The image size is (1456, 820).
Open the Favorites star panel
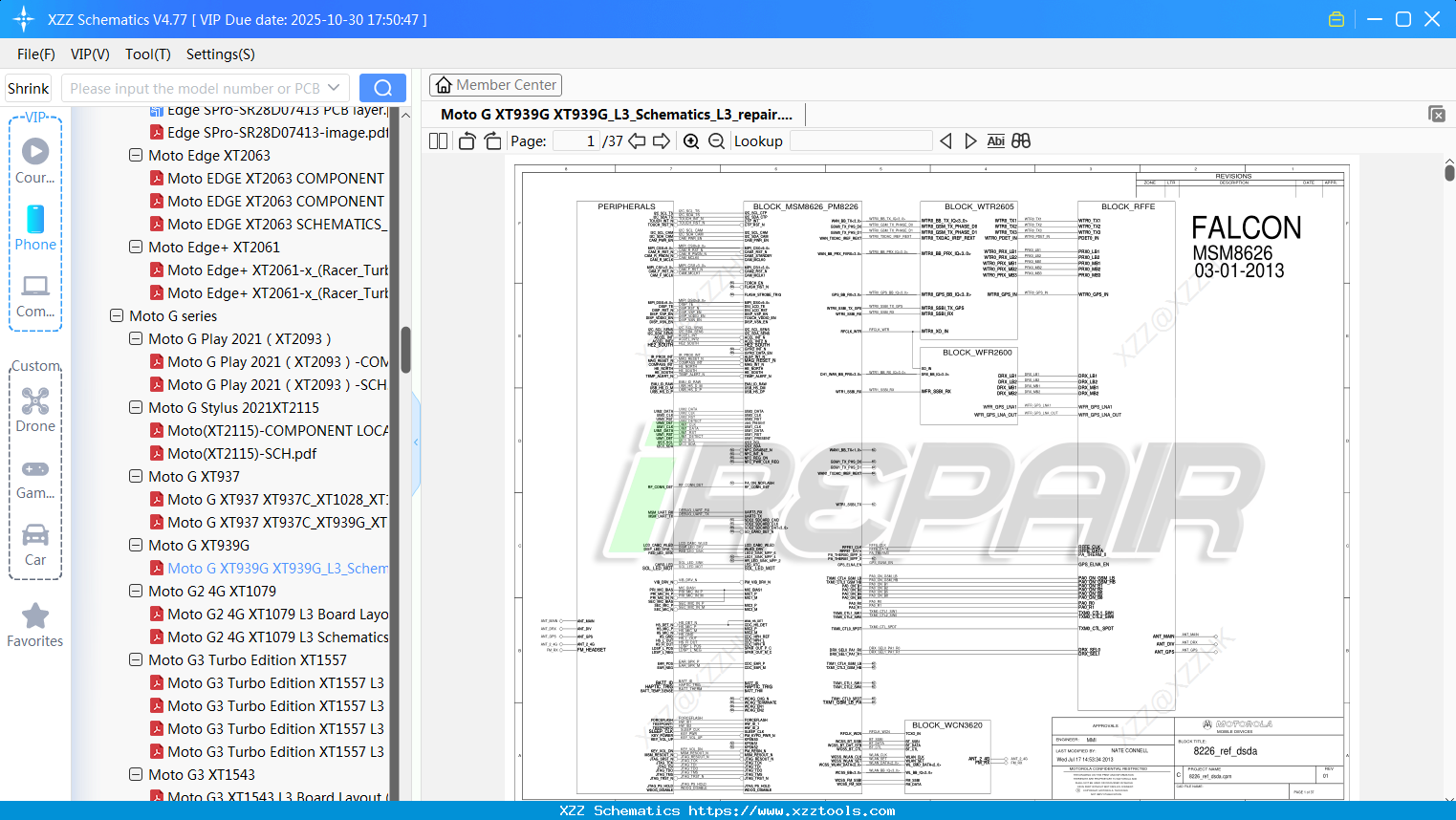click(35, 616)
